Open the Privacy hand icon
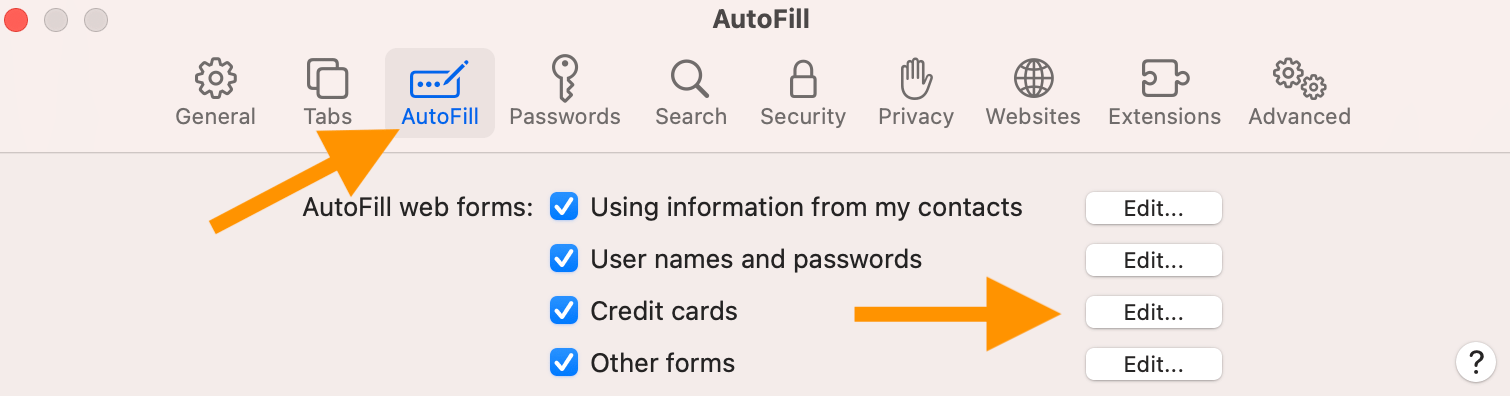Viewport: 1510px width, 396px height. point(915,78)
